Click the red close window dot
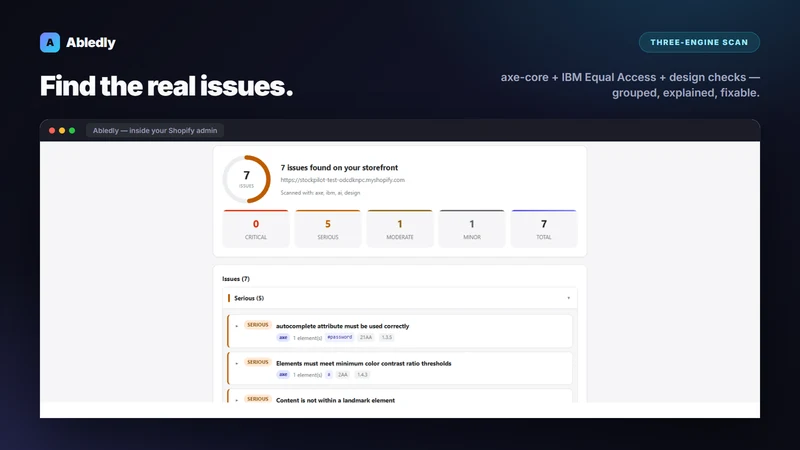 [x=52, y=131]
